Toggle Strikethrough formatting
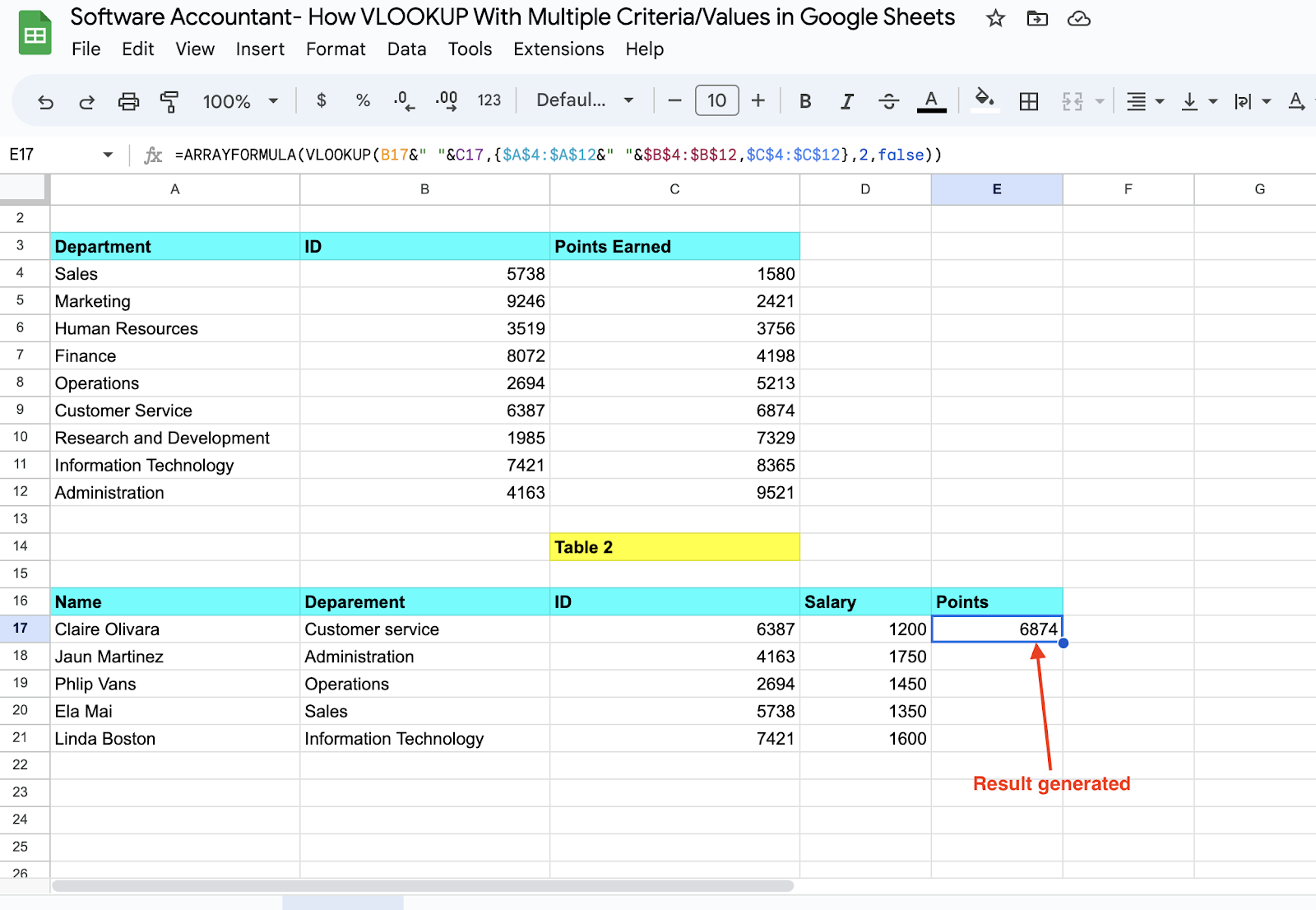This screenshot has height=910, width=1316. tap(888, 101)
